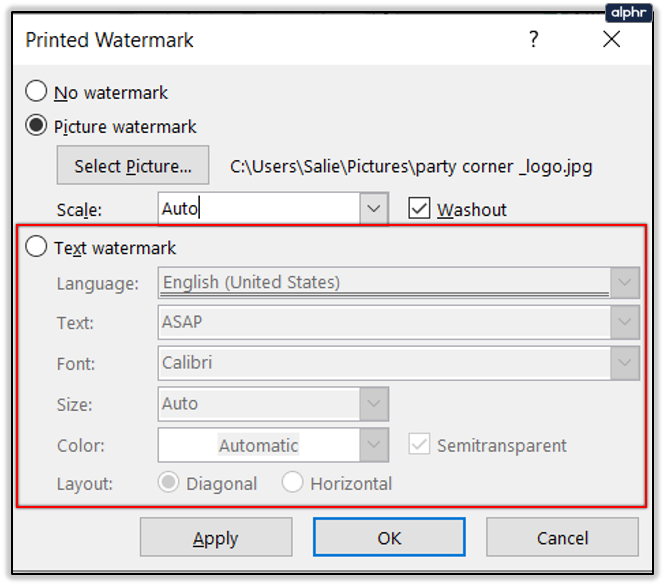Pick the Diagonal layout option

point(169,483)
